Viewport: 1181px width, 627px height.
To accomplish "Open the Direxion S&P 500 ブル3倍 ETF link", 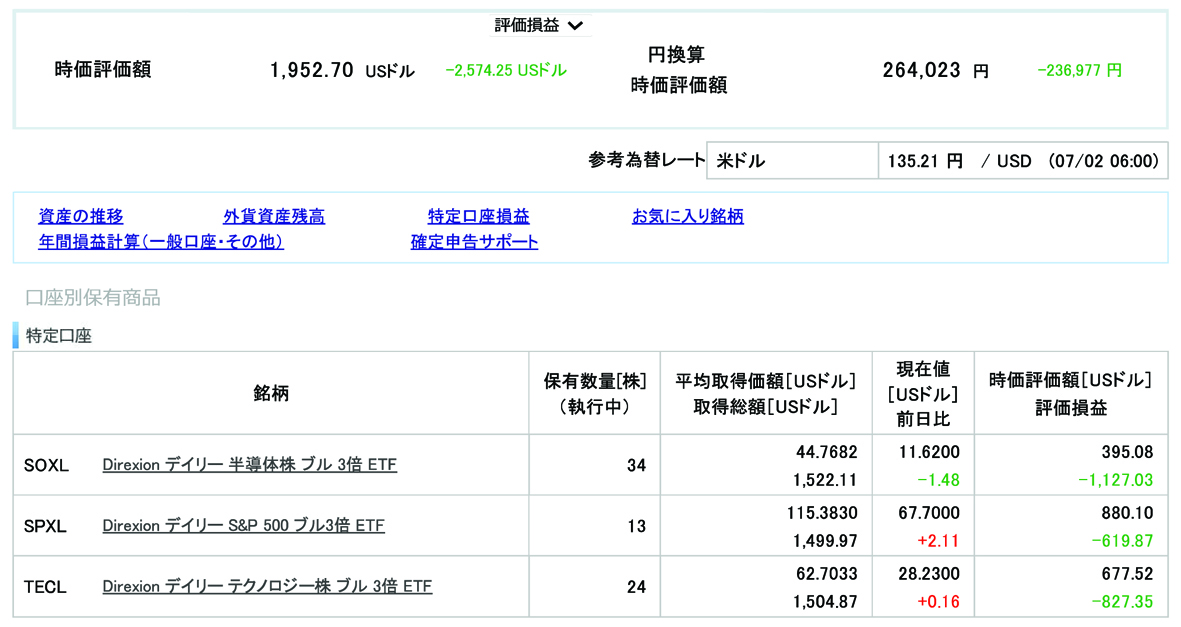I will [x=243, y=526].
